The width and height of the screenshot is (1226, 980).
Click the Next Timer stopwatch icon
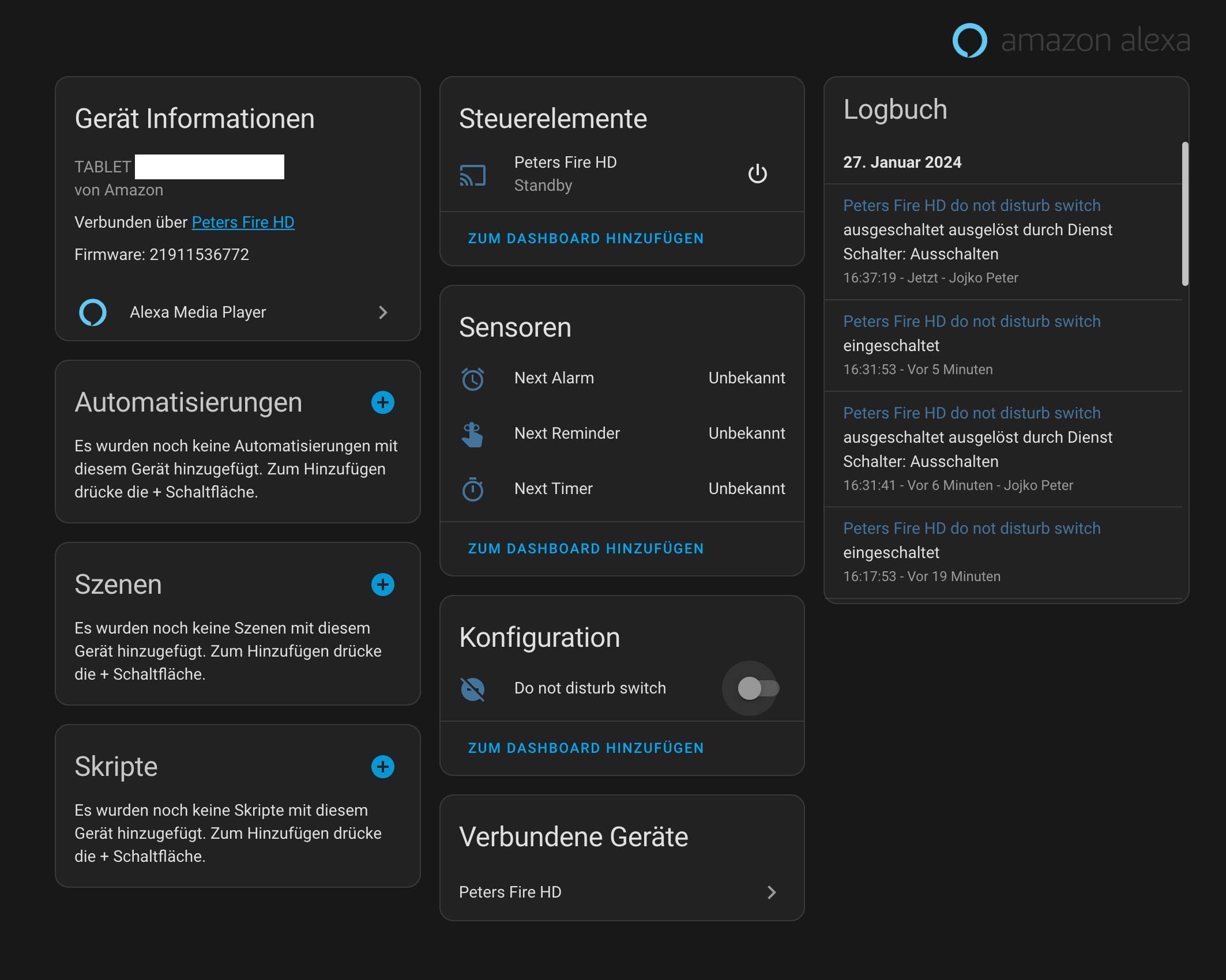(473, 489)
